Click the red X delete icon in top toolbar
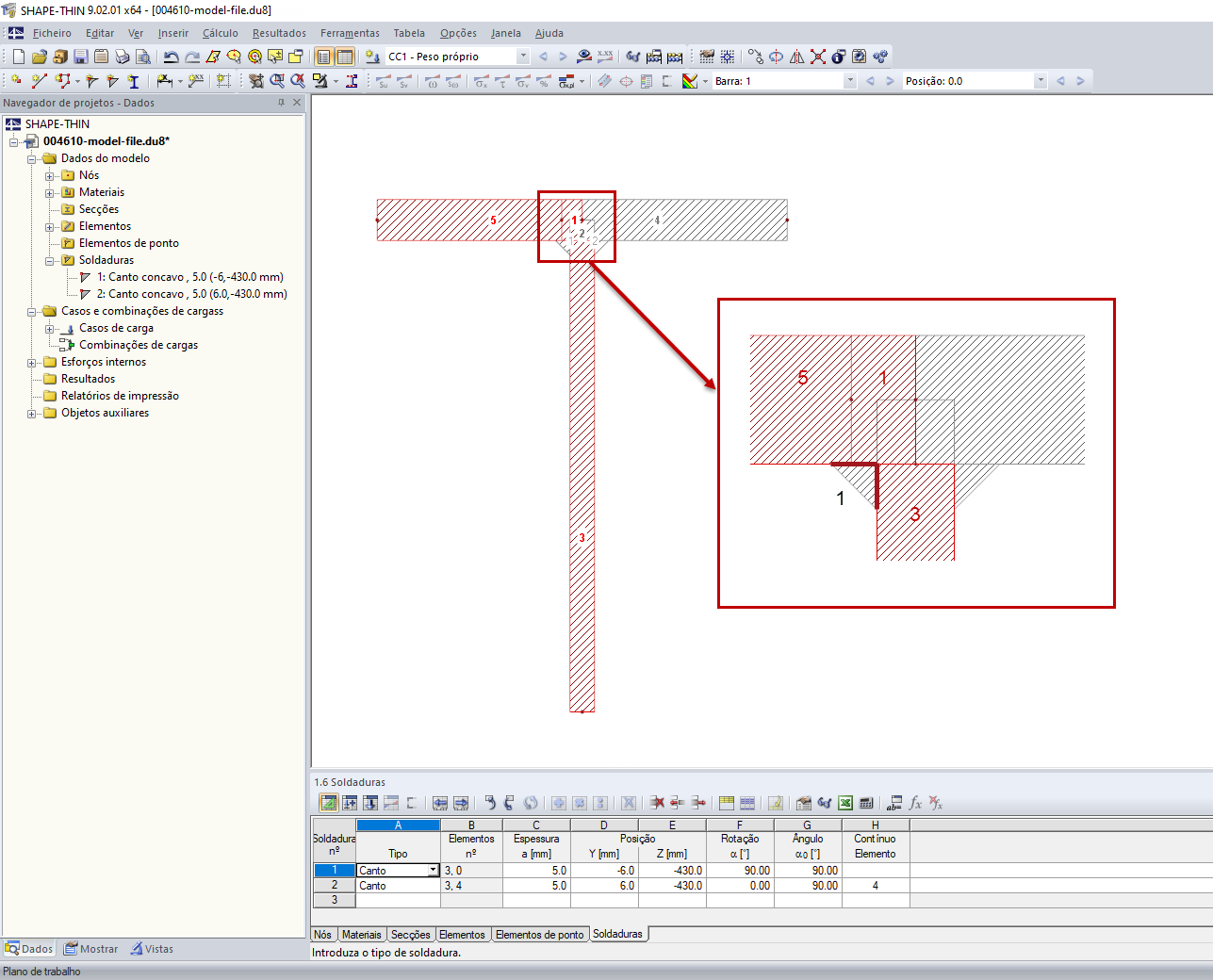1213x980 pixels. click(818, 57)
